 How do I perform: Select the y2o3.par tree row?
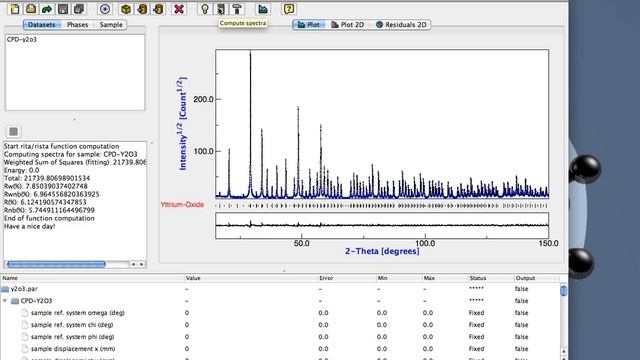280,289
